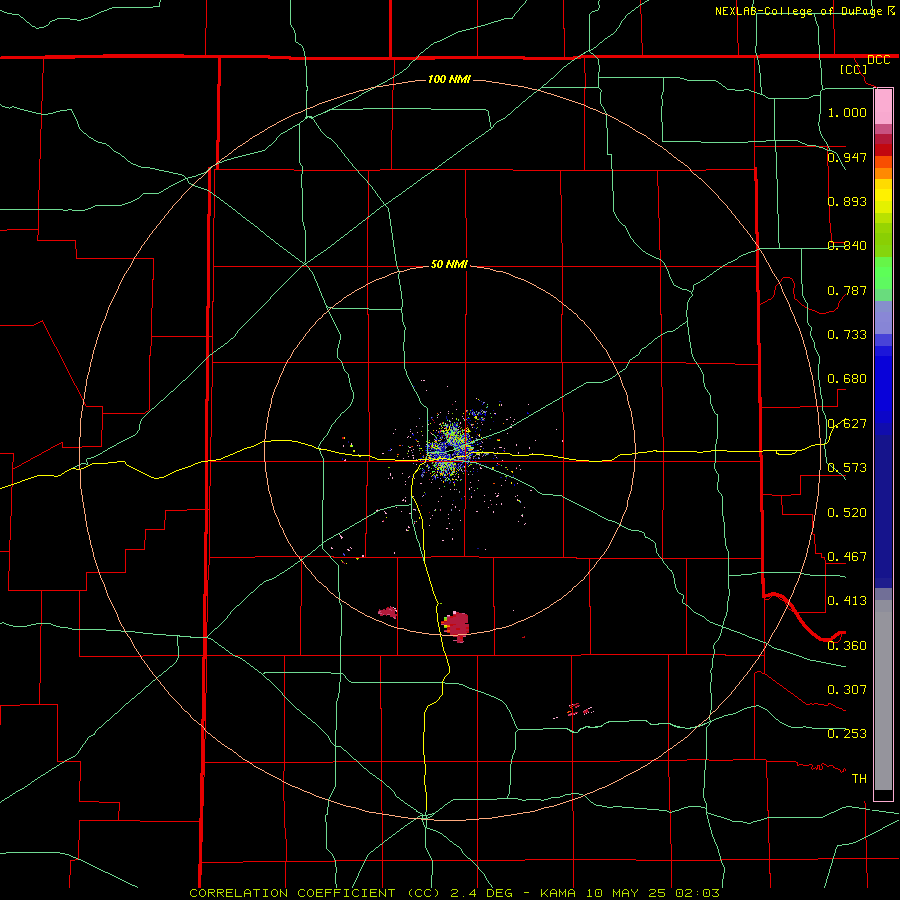The height and width of the screenshot is (900, 900).
Task: Select the 0.573 legend value
Action: (x=847, y=467)
